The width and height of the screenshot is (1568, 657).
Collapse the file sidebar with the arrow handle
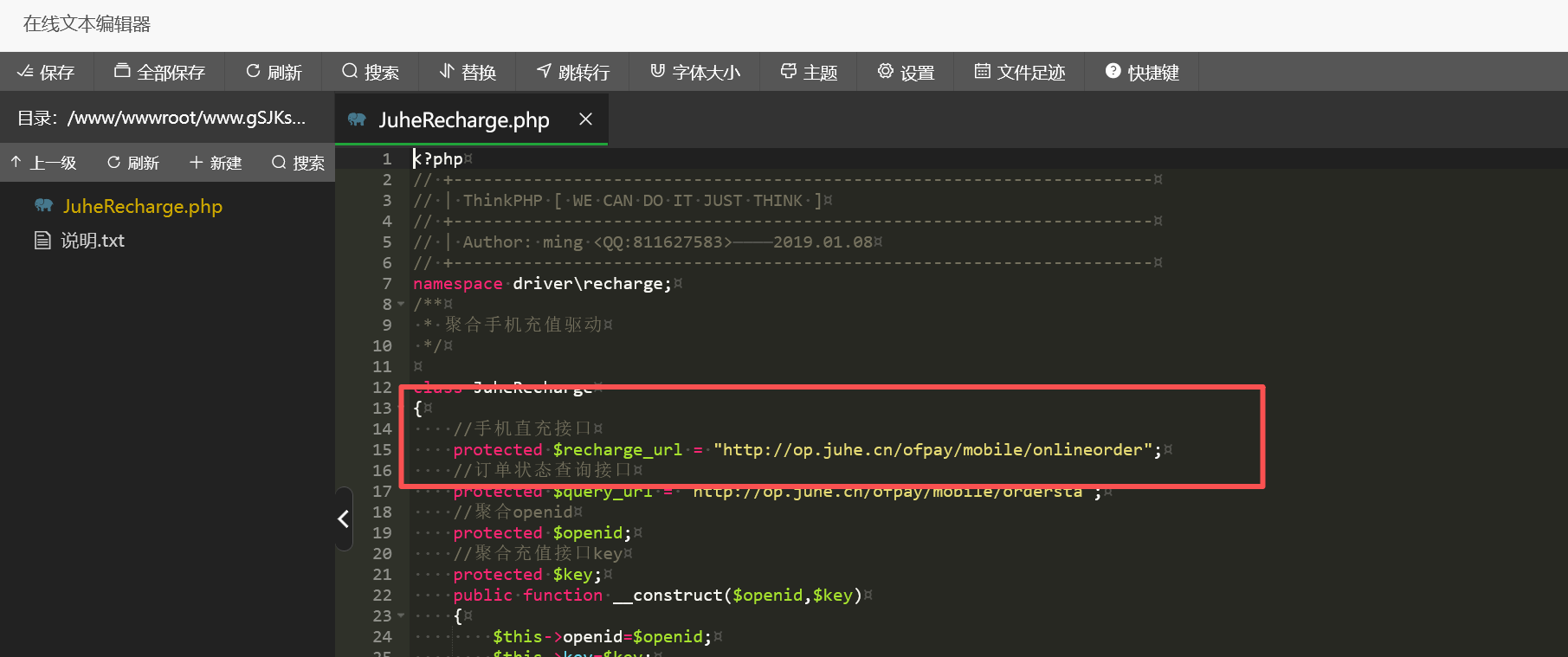(344, 519)
